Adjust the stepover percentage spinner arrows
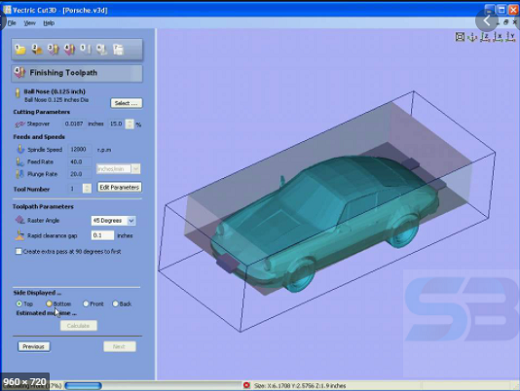Image resolution: width=520 pixels, height=391 pixels. click(x=130, y=124)
